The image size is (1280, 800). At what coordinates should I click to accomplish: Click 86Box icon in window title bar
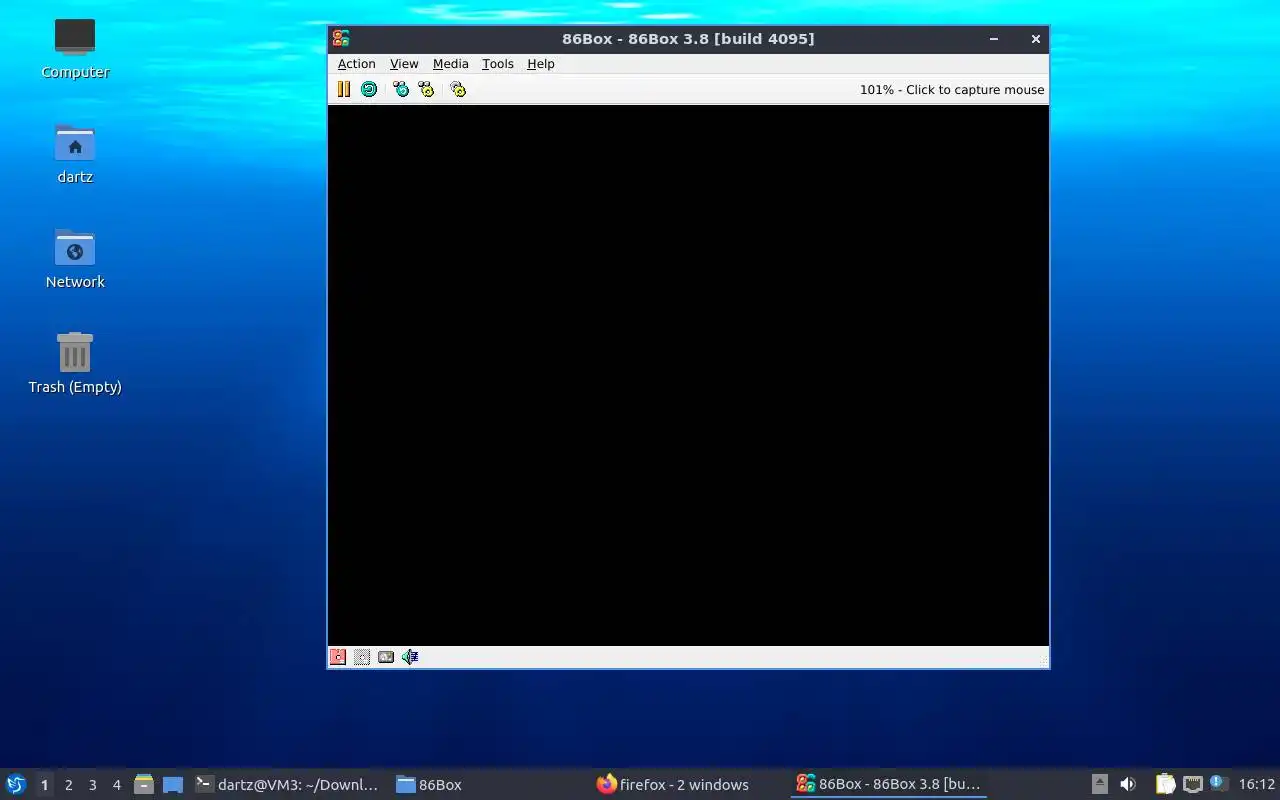point(341,39)
